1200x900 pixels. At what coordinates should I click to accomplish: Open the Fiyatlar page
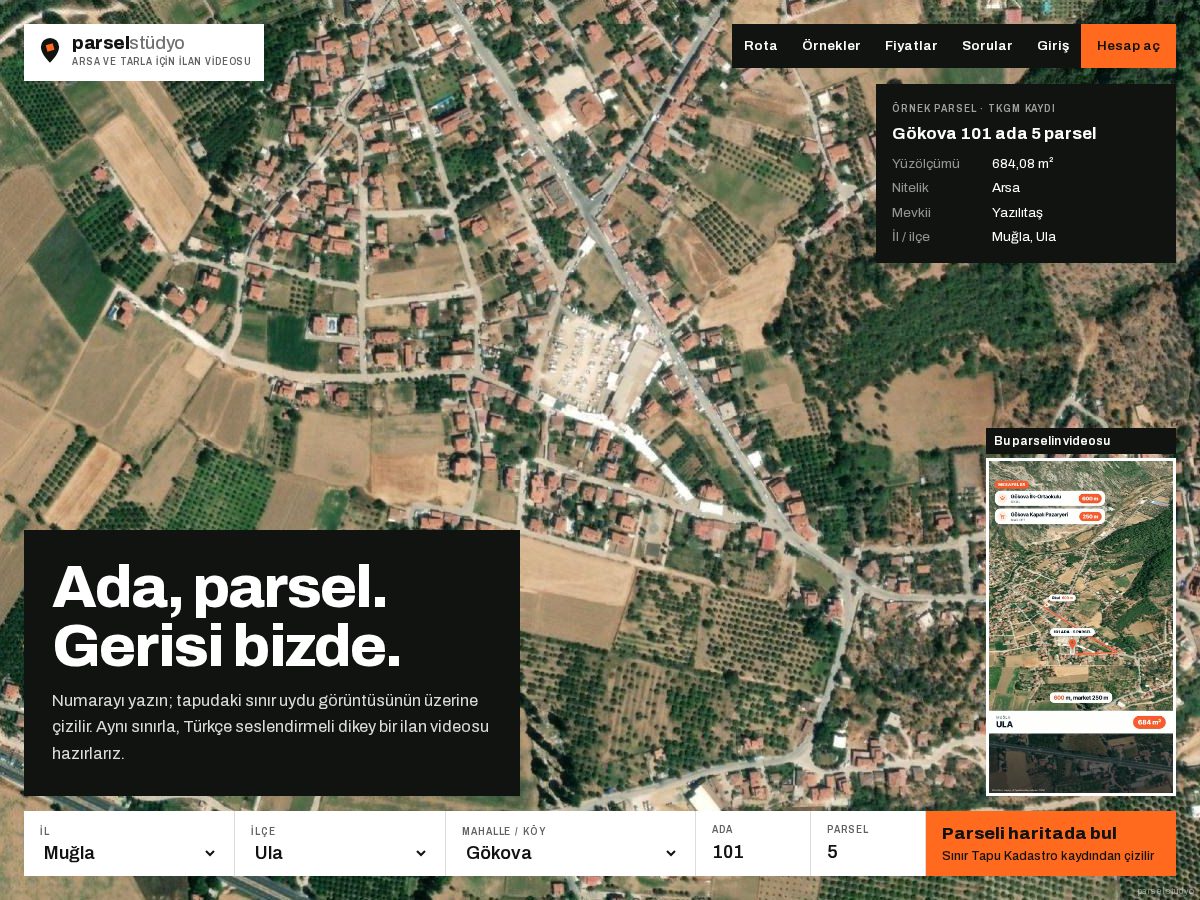click(x=911, y=46)
